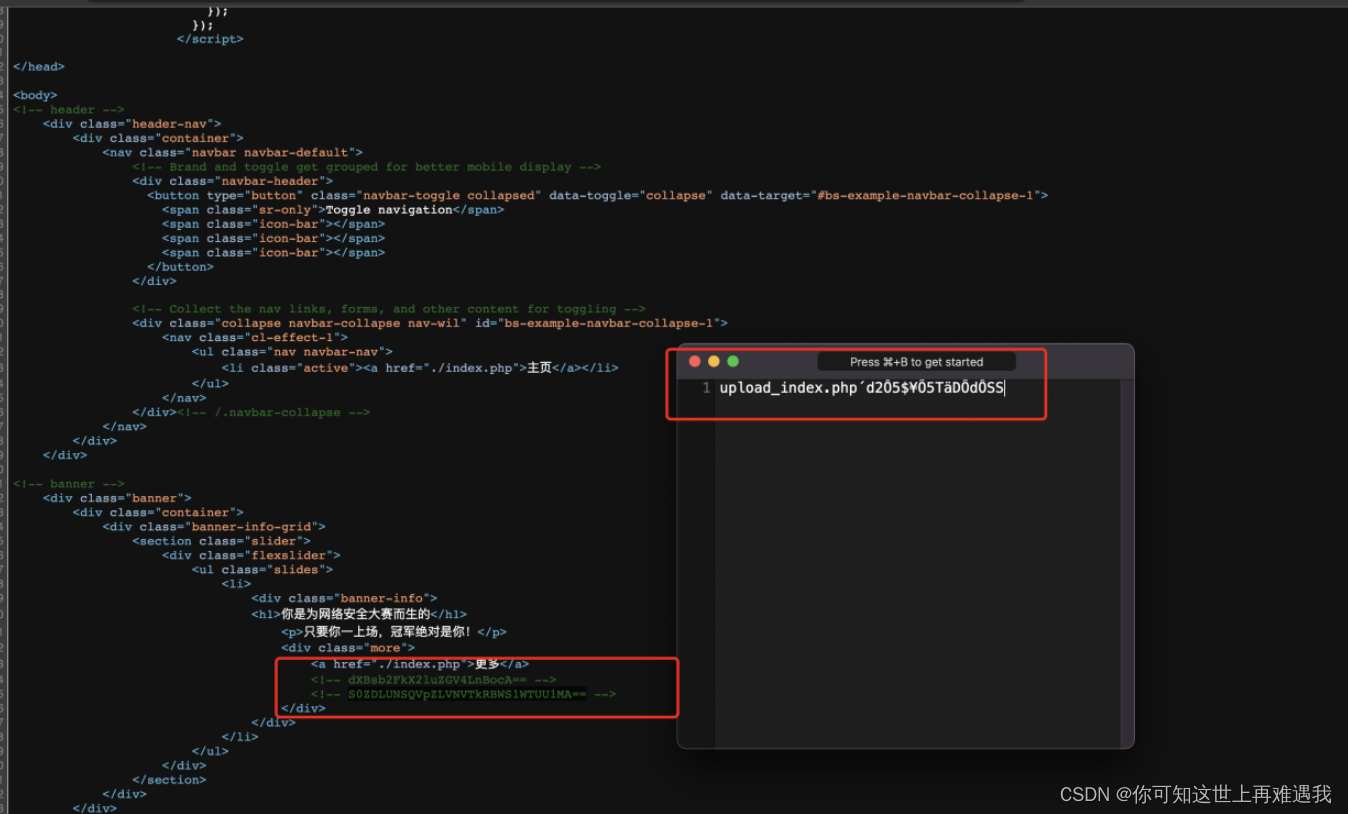Minimize the small editor window with yellow button
The height and width of the screenshot is (814, 1348).
(x=714, y=361)
